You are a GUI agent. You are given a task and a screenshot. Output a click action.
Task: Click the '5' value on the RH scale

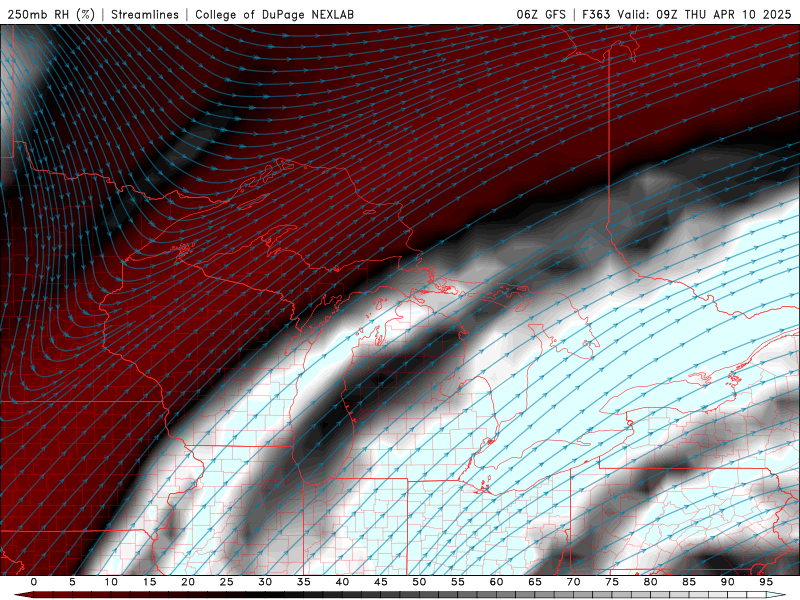click(72, 582)
